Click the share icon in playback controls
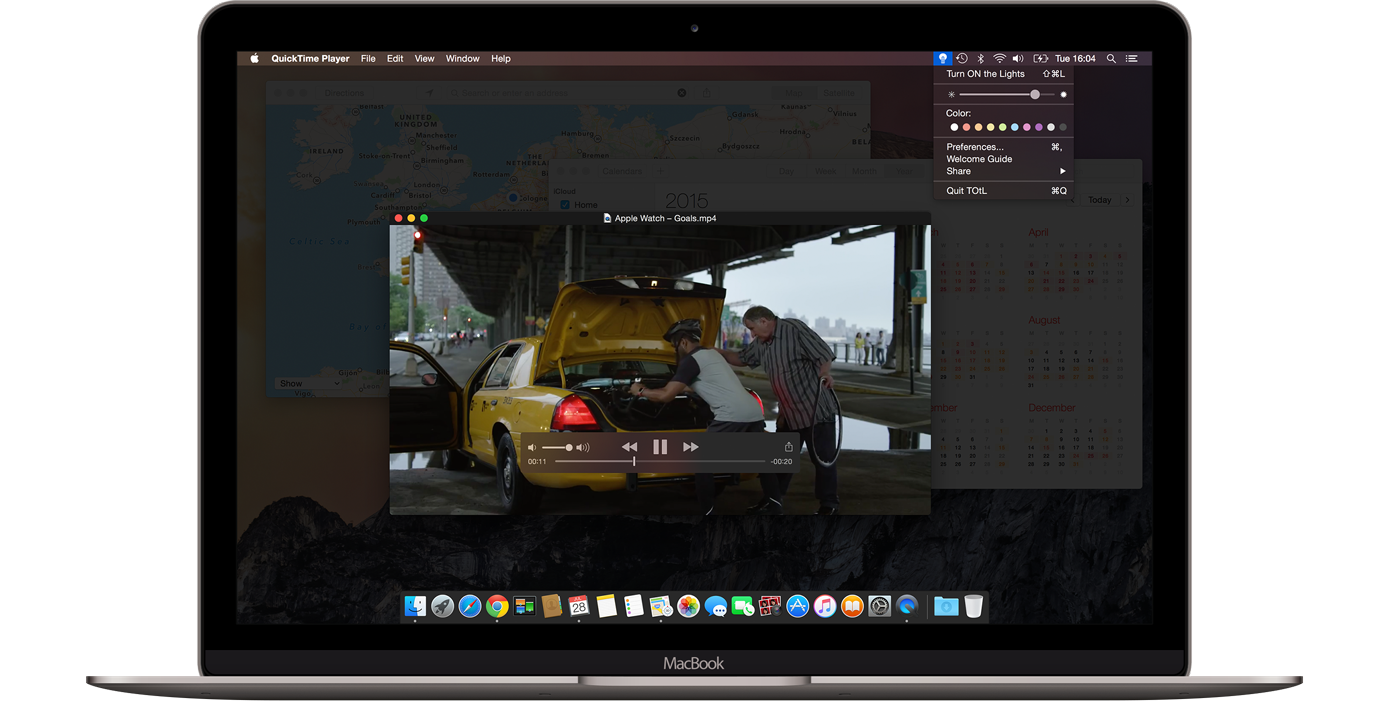The image size is (1400, 716). point(788,447)
